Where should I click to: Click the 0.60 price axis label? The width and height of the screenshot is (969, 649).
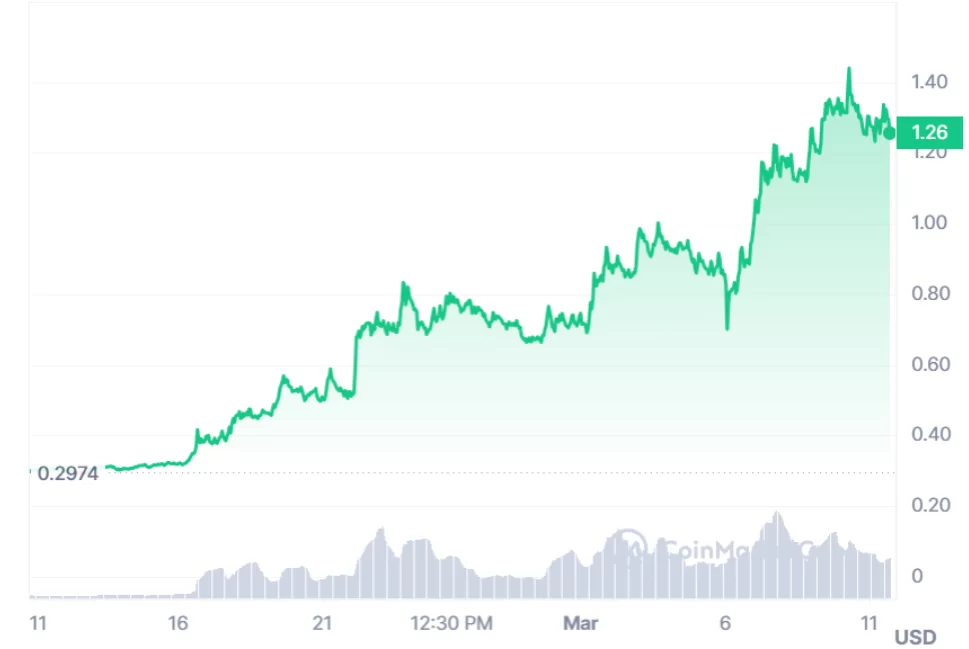tap(929, 364)
